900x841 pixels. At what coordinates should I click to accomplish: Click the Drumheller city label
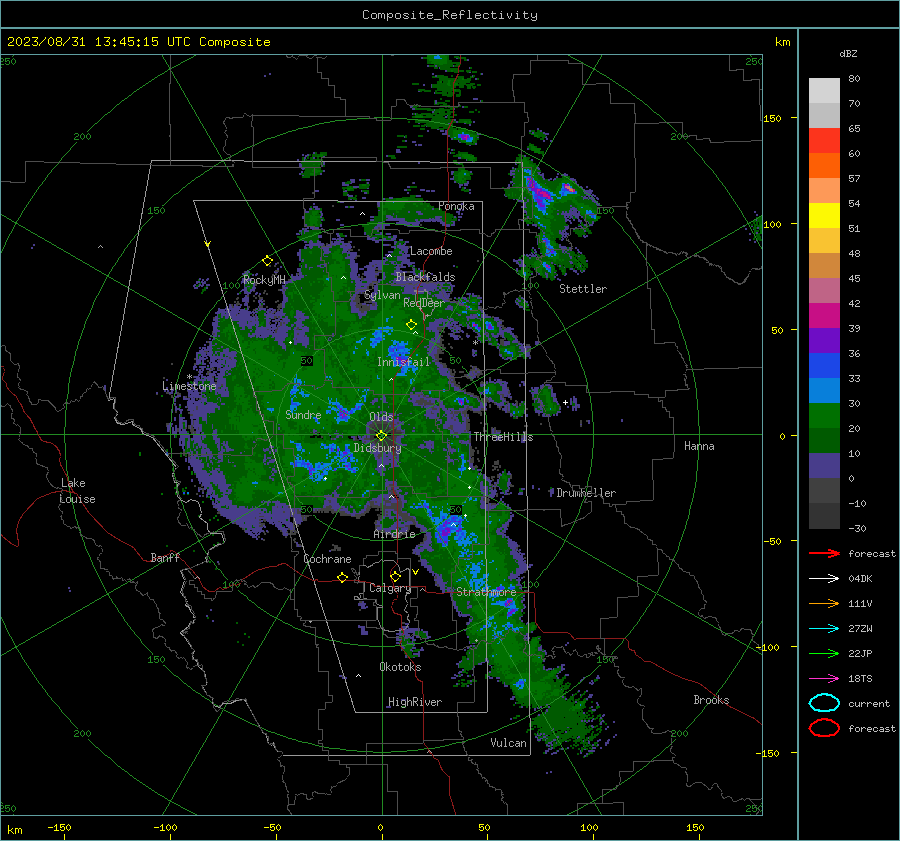(586, 493)
